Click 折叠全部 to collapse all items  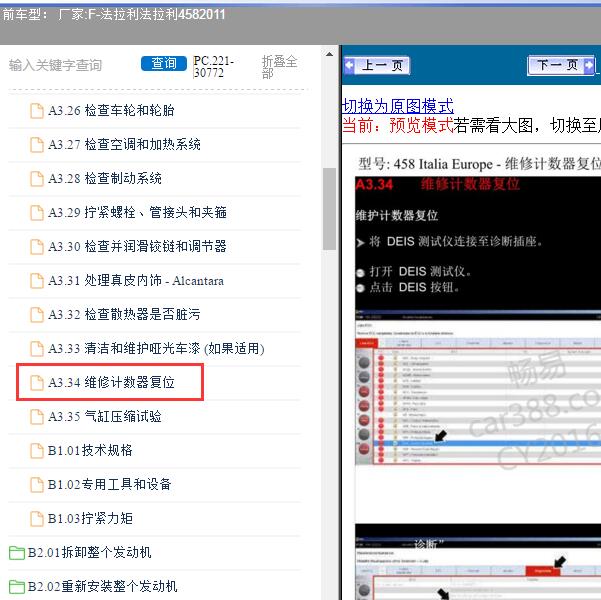(279, 67)
